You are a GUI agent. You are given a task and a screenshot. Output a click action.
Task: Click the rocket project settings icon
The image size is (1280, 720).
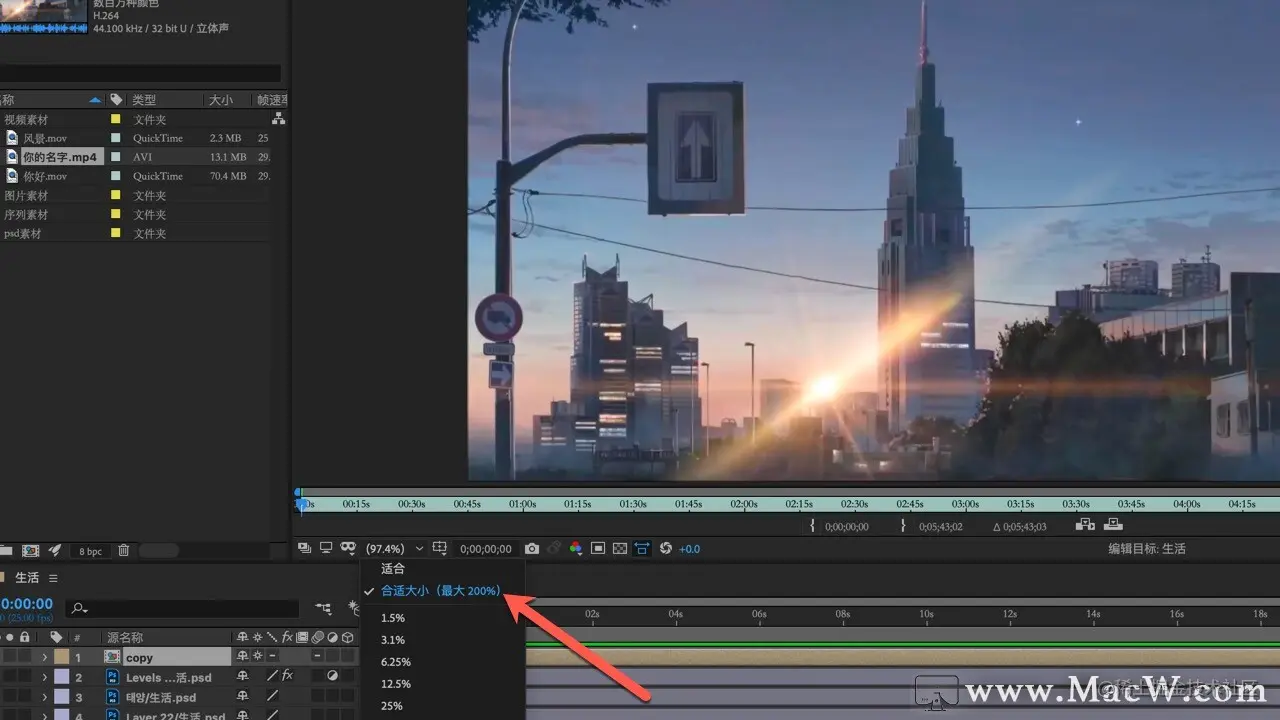tap(55, 551)
